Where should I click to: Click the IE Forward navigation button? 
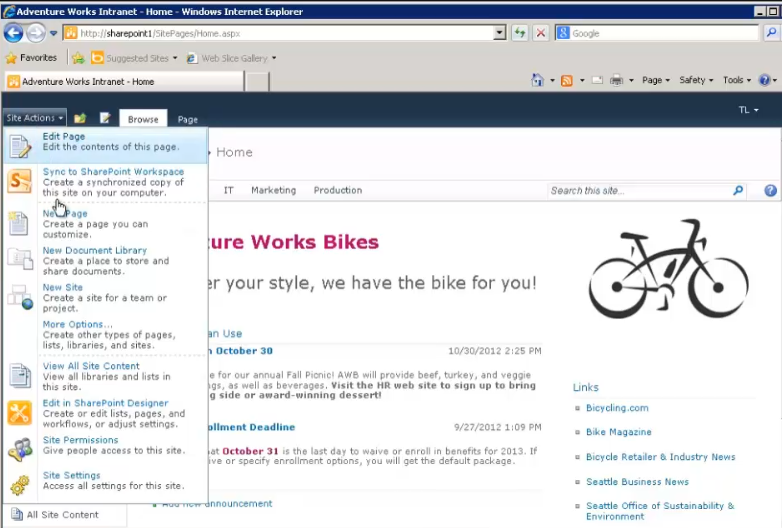(x=35, y=33)
